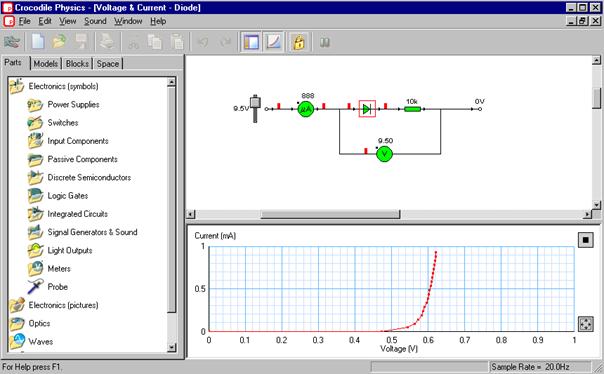Click the voltmeter symbol in circuit
This screenshot has width=604, height=374.
pos(384,154)
